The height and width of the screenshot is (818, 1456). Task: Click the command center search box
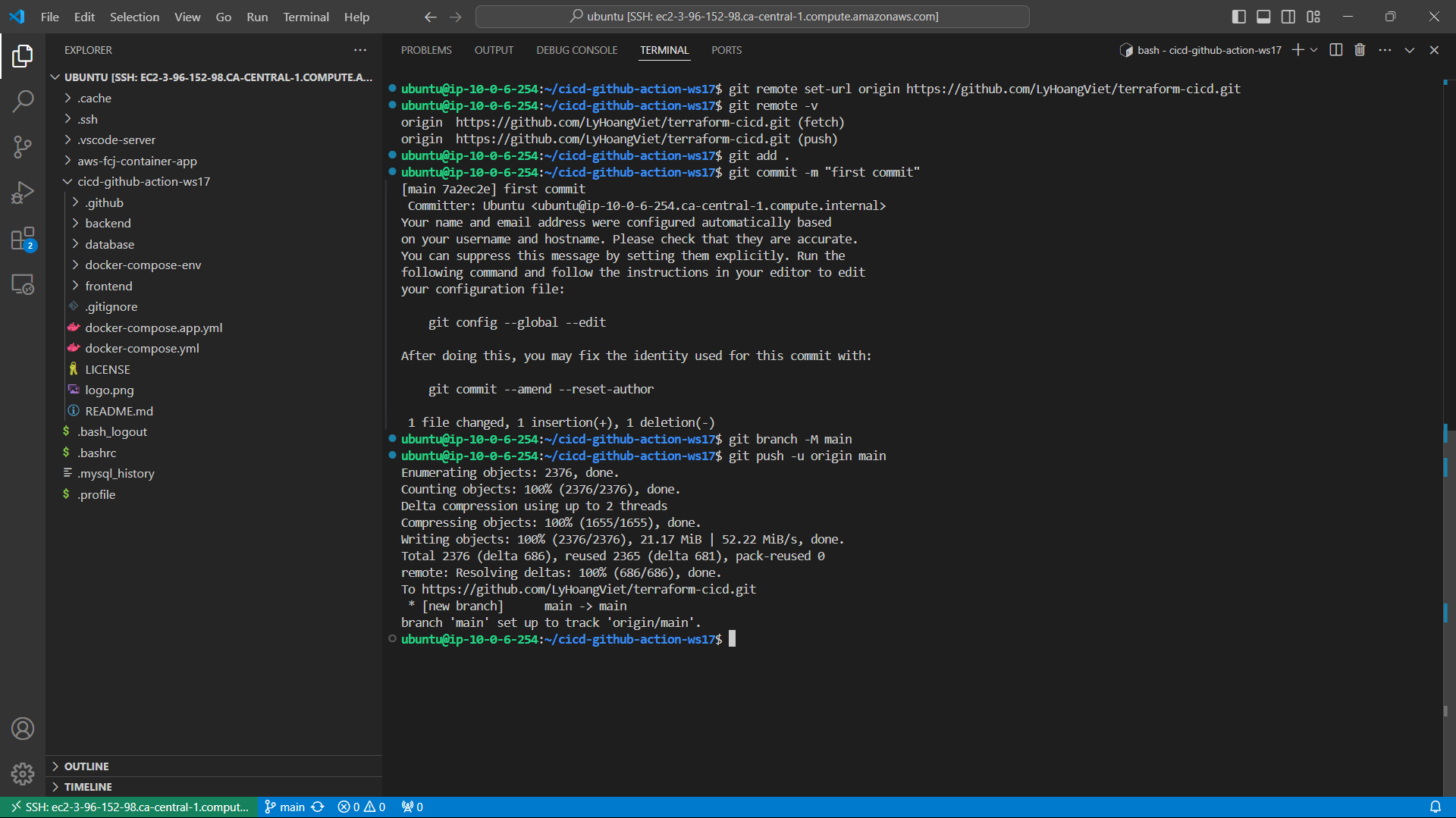click(x=752, y=17)
